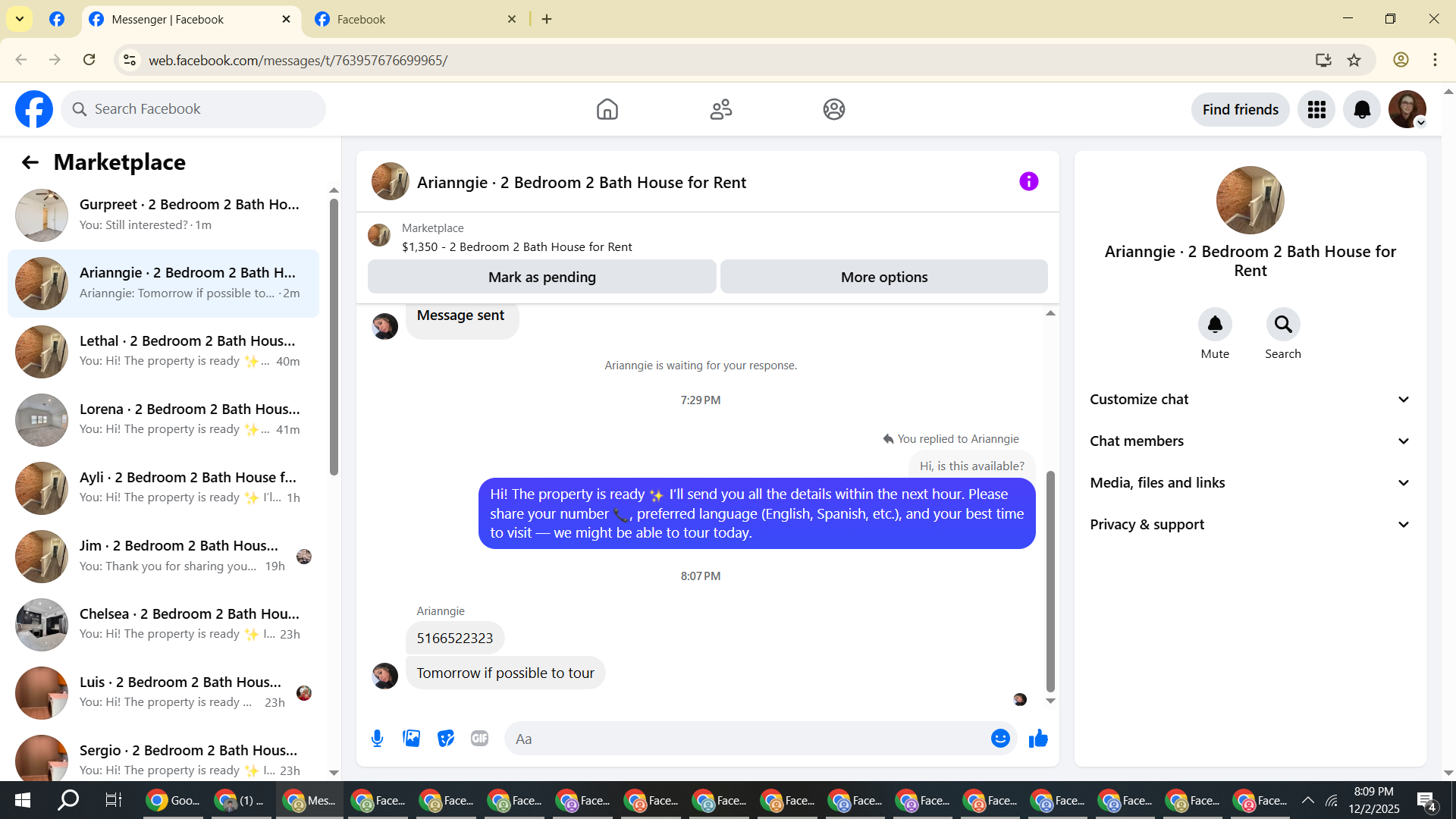The image size is (1456, 819).
Task: Click the voice clip microphone icon
Action: 377,739
